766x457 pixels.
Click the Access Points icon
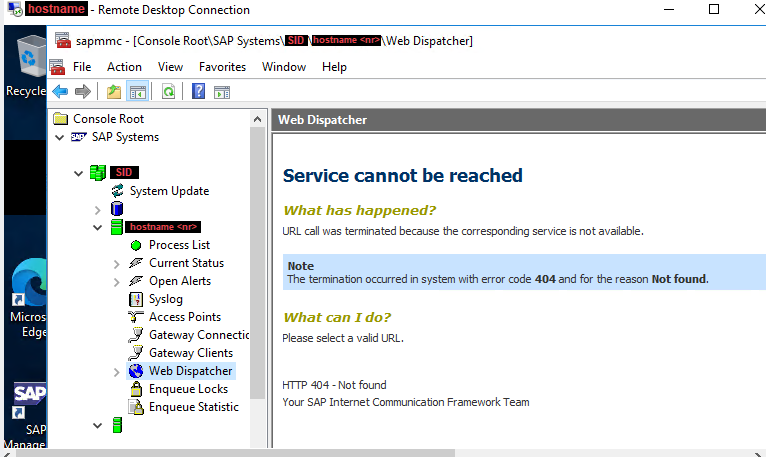pos(136,317)
